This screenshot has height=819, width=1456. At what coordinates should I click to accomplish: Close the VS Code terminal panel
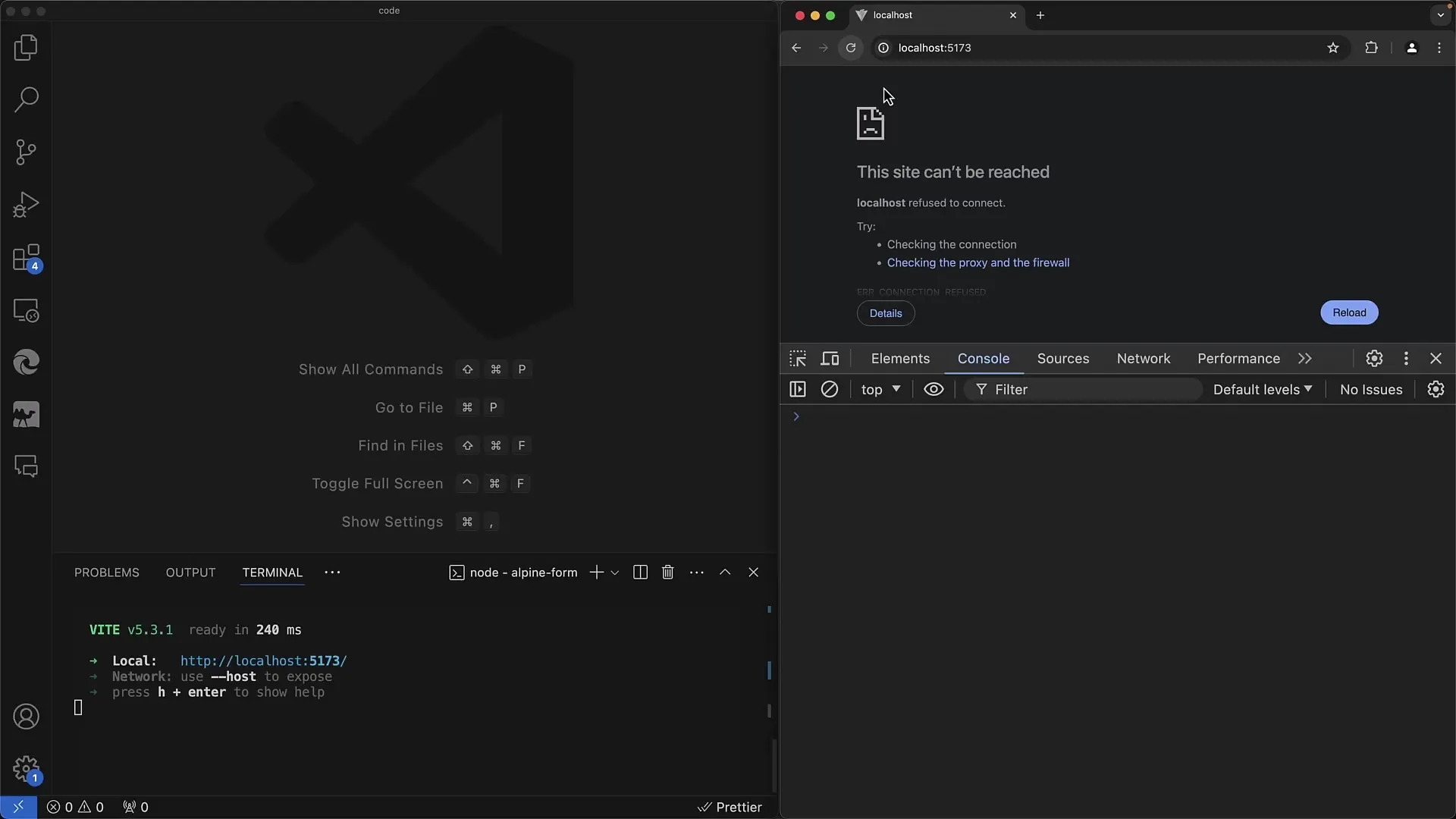(x=753, y=573)
